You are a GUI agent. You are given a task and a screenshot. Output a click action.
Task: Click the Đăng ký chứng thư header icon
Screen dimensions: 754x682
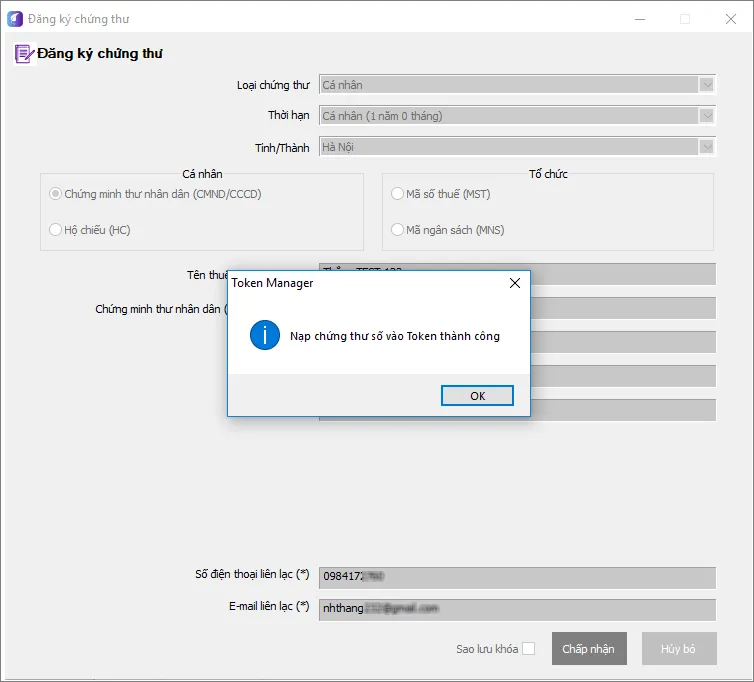24,54
